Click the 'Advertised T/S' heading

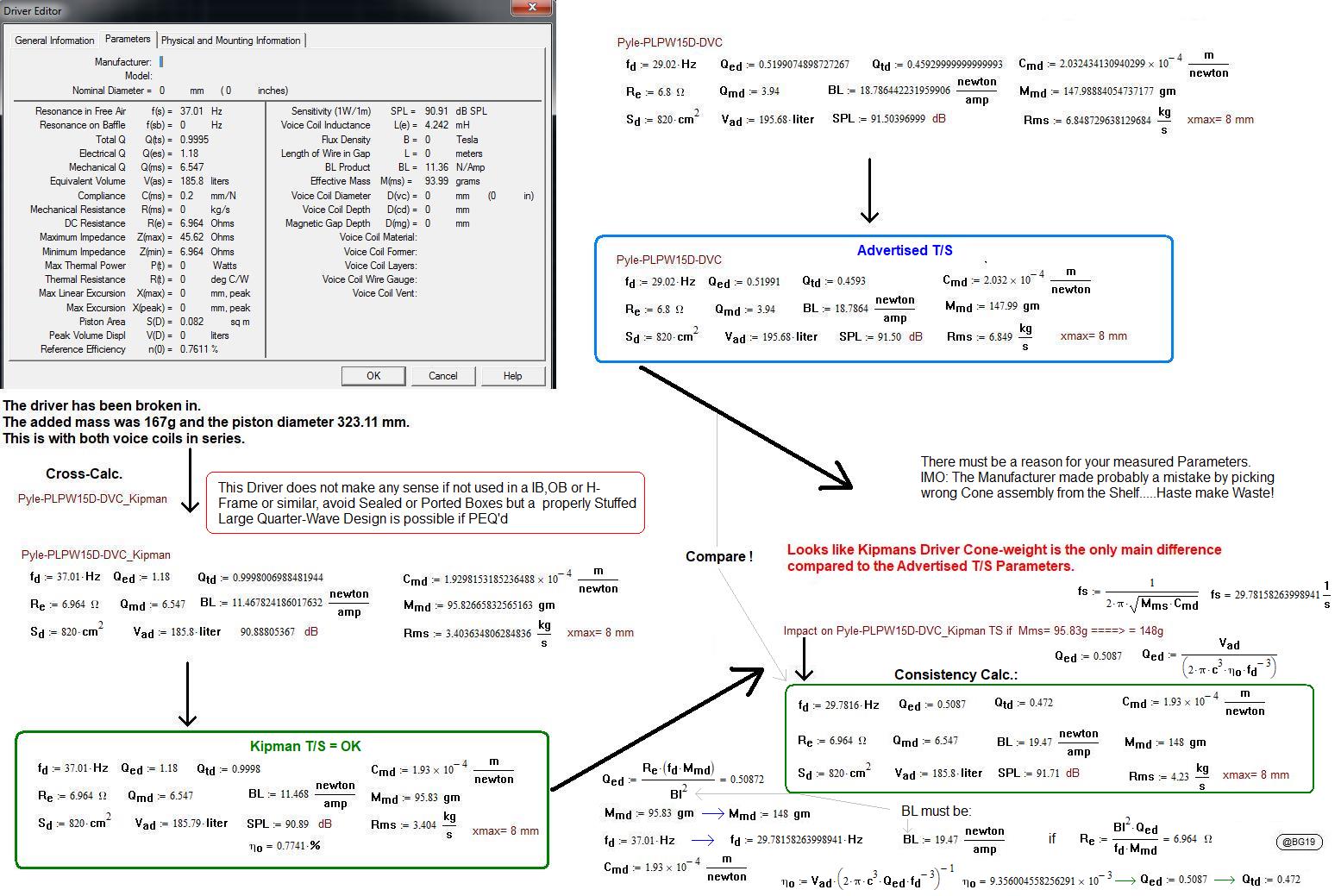pyautogui.click(x=905, y=250)
